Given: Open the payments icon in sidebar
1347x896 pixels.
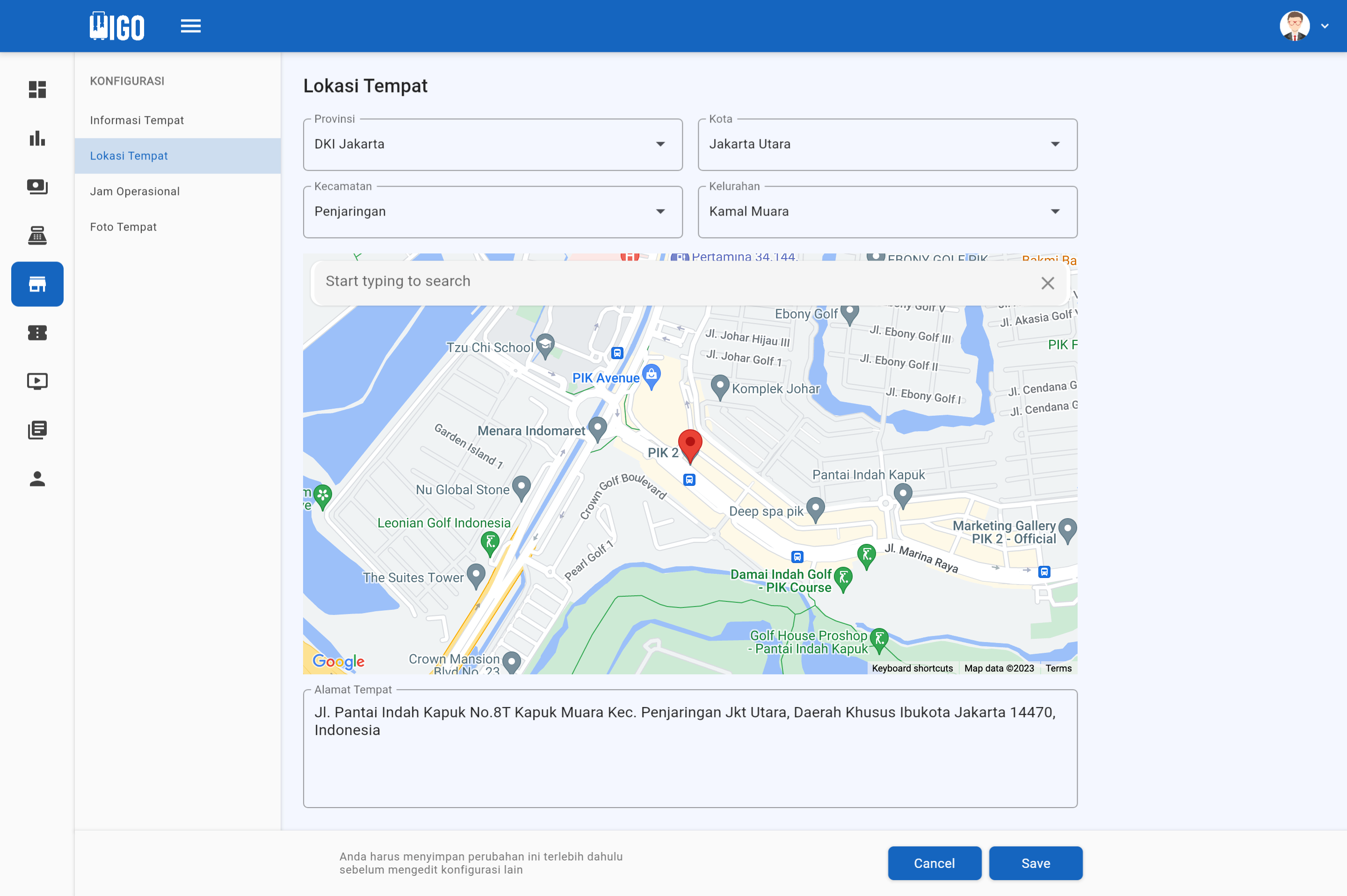Looking at the screenshot, I should 36,187.
